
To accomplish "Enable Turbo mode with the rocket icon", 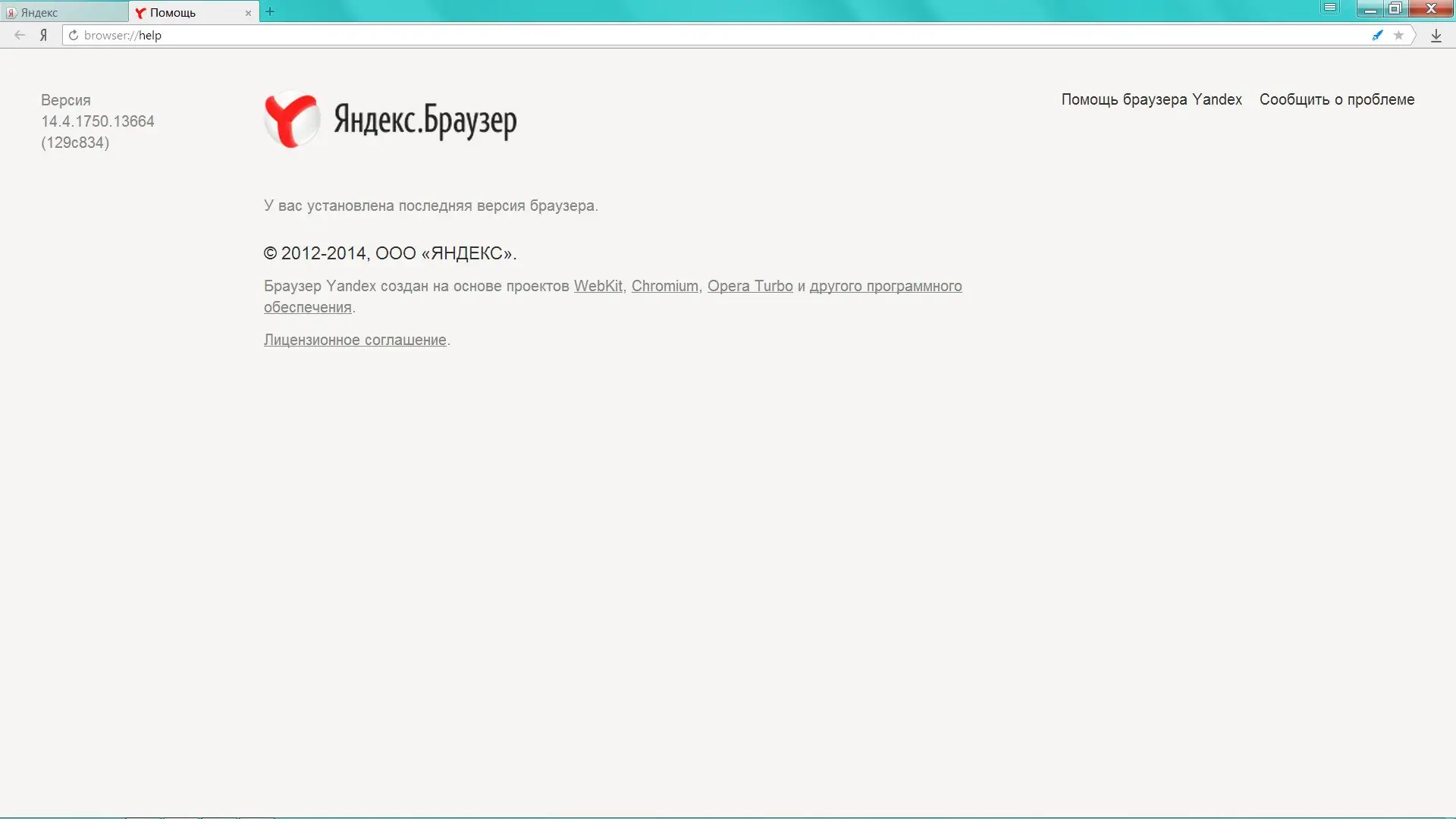I will tap(1377, 35).
